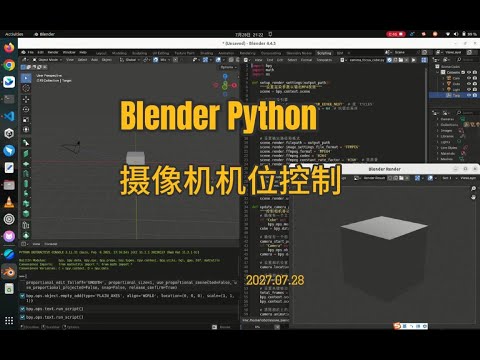Click the Blender icon in the dock
The height and width of the screenshot is (360, 480).
(9, 272)
